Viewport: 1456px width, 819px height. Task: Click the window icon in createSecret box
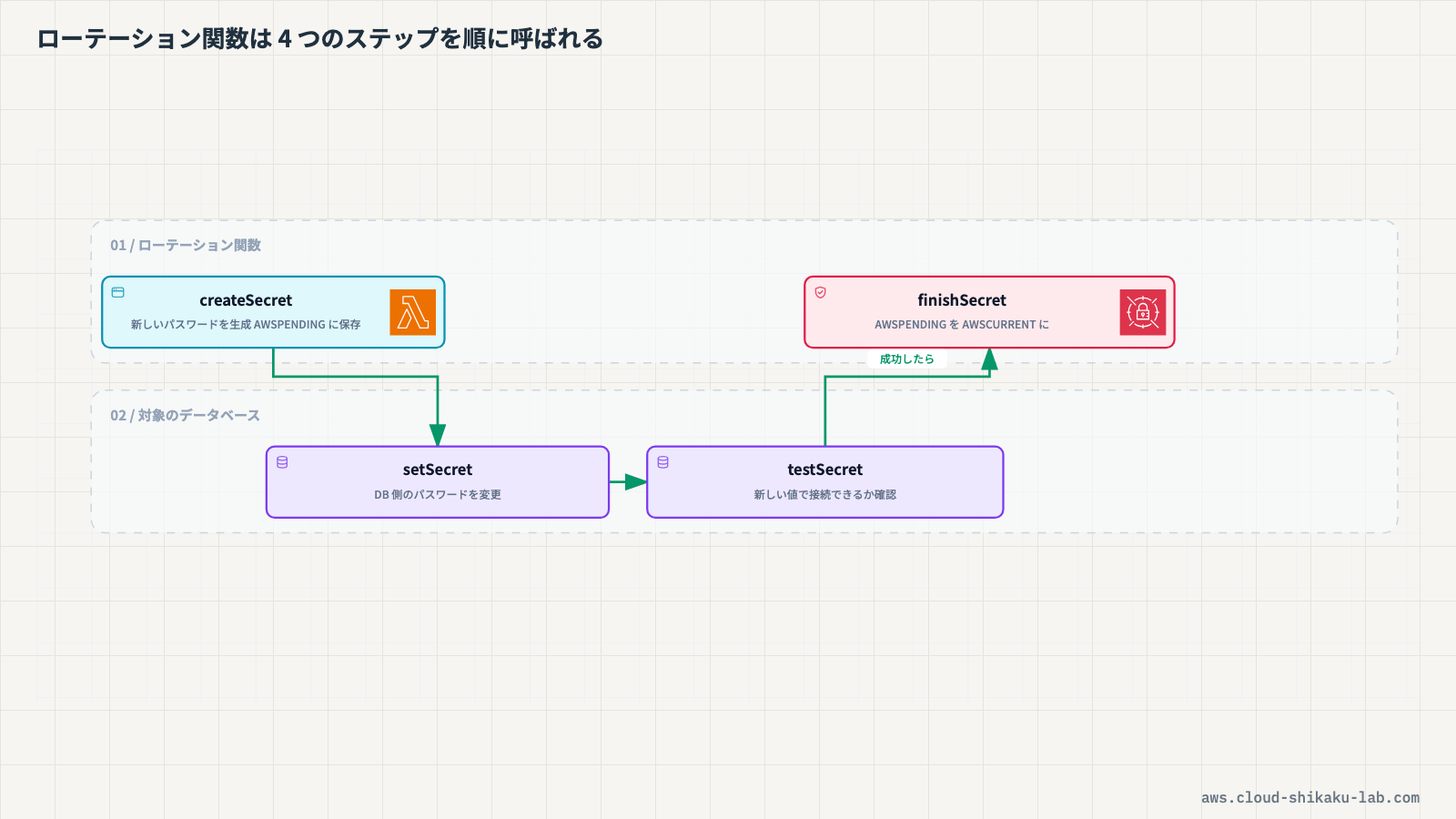(x=118, y=292)
